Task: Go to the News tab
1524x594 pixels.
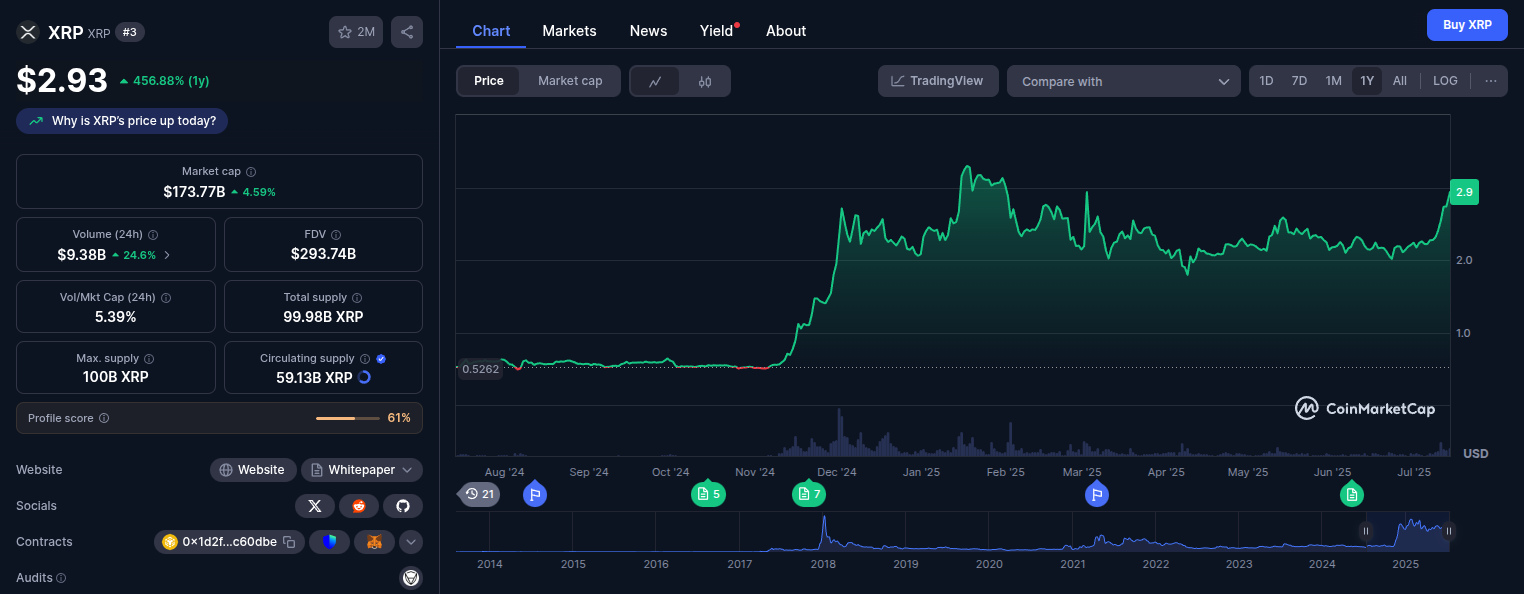Action: [648, 31]
